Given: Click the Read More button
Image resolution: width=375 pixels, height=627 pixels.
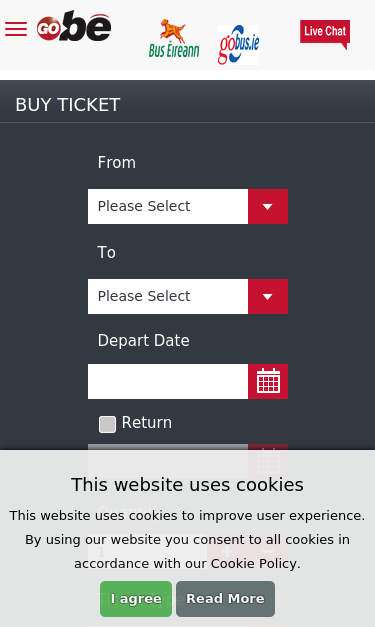Looking at the screenshot, I should point(225,599).
